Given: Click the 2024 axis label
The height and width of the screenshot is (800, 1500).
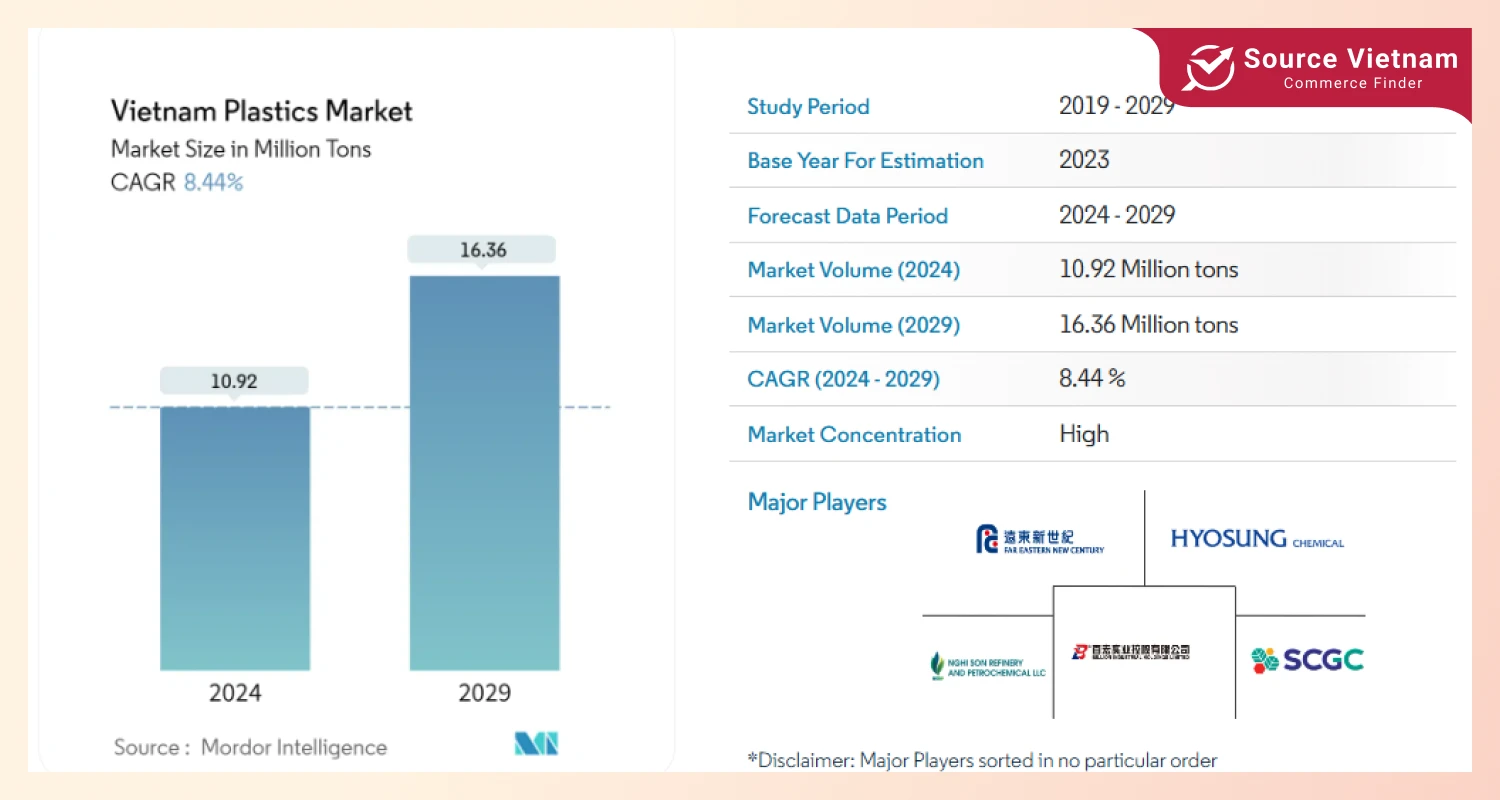Looking at the screenshot, I should pyautogui.click(x=235, y=692).
